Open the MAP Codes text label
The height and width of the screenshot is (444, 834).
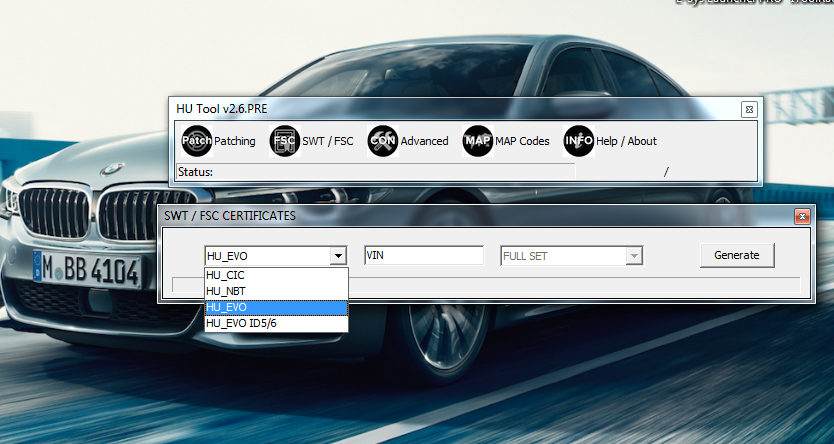coord(522,141)
